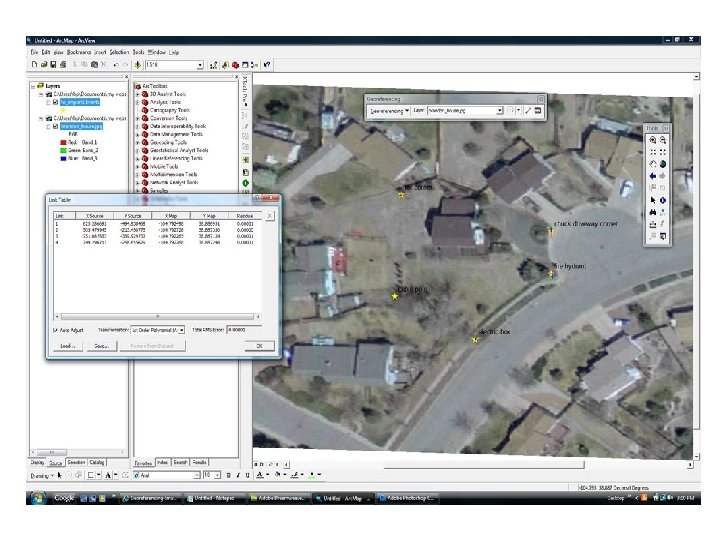Click the Total RMS Error field
This screenshot has width=720, height=540.
[244, 330]
